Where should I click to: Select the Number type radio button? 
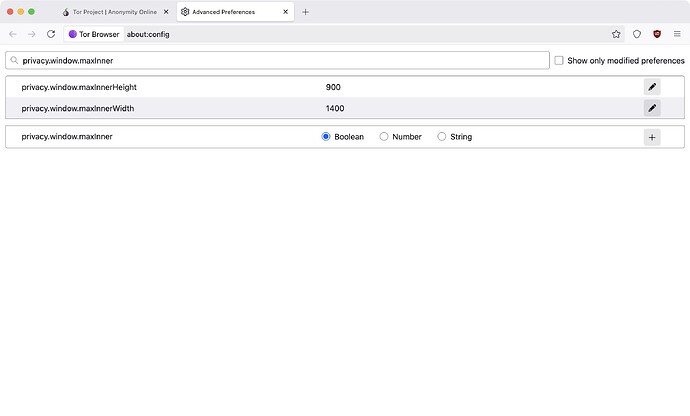point(384,136)
